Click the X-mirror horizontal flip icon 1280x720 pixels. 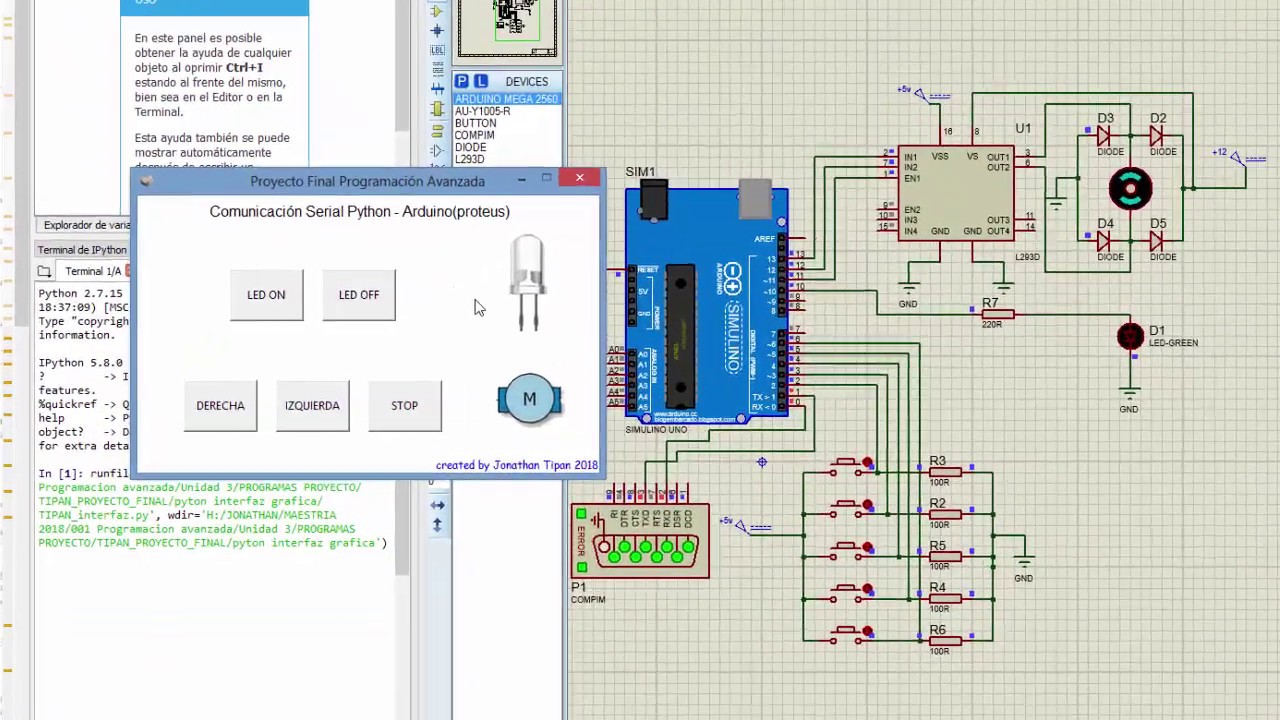pyautogui.click(x=437, y=505)
